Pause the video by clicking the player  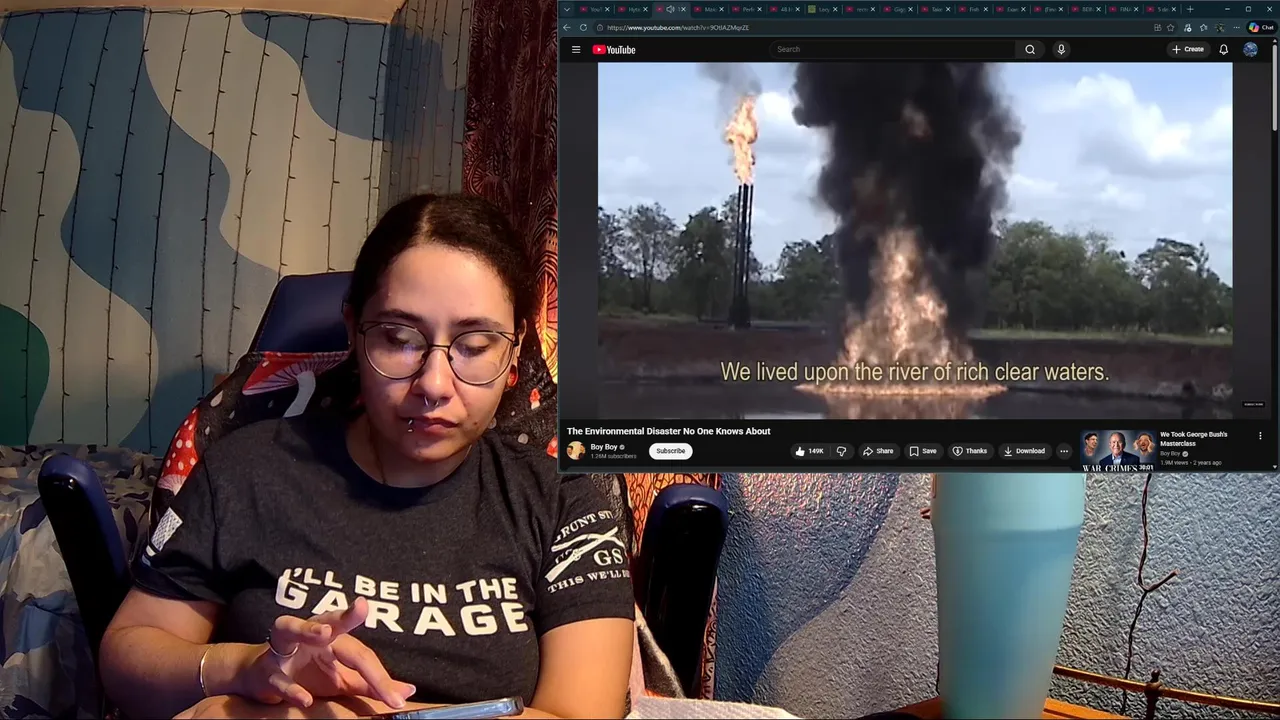pyautogui.click(x=915, y=240)
